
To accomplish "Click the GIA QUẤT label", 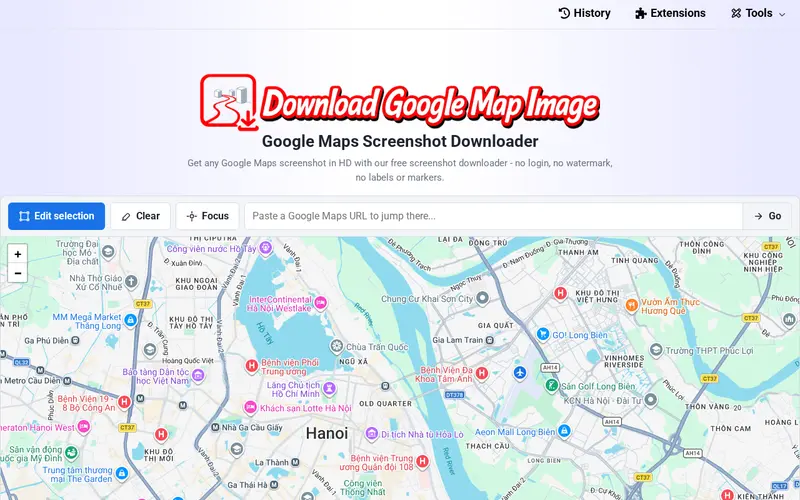I will pyautogui.click(x=495, y=326).
